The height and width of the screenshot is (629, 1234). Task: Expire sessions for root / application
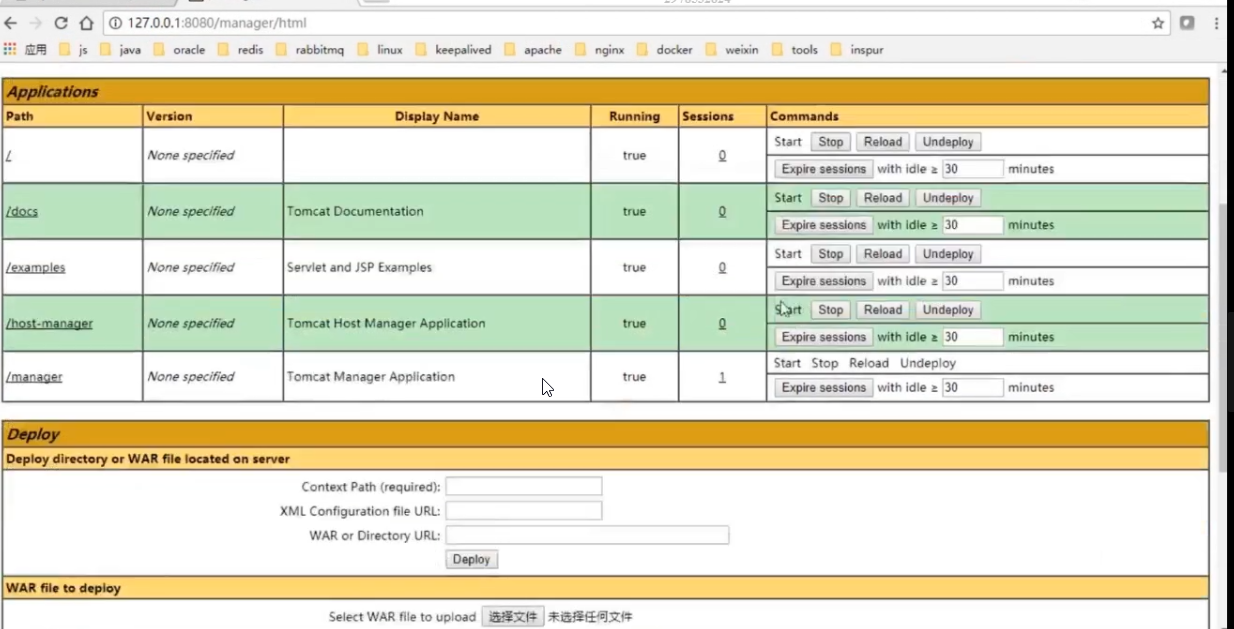point(824,169)
